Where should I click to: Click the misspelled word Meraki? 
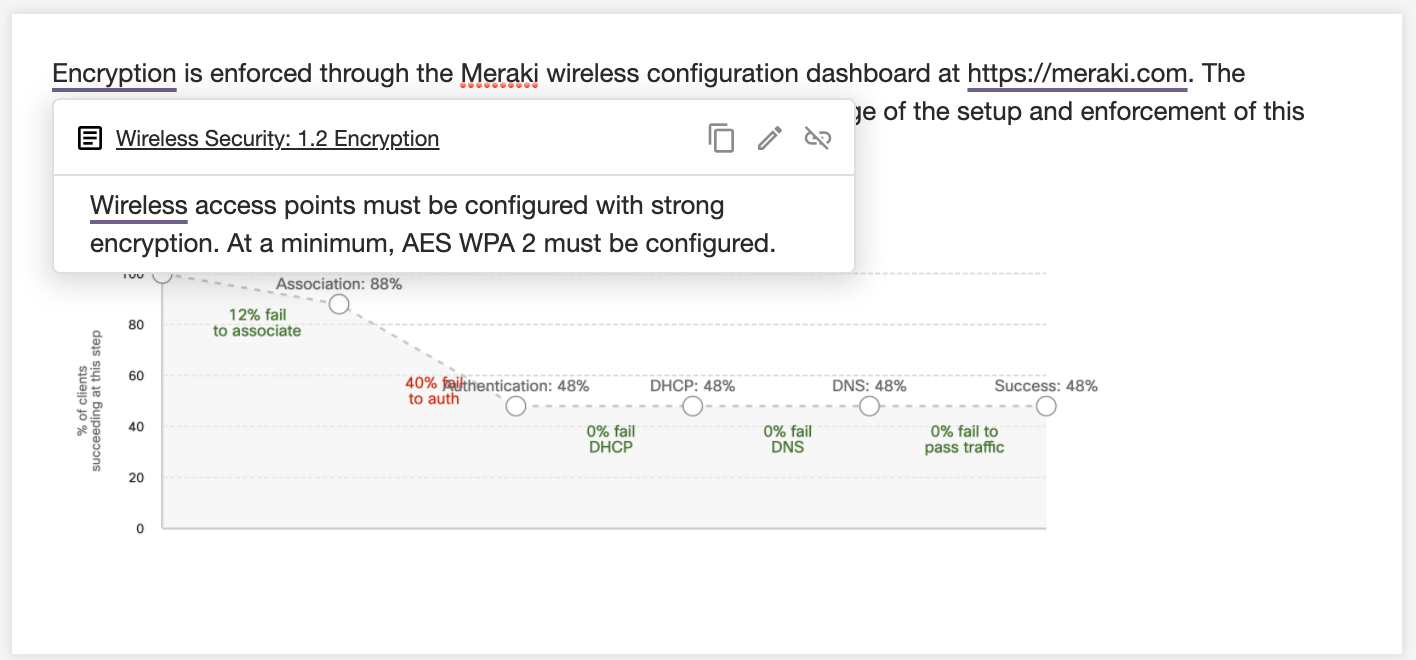(499, 73)
